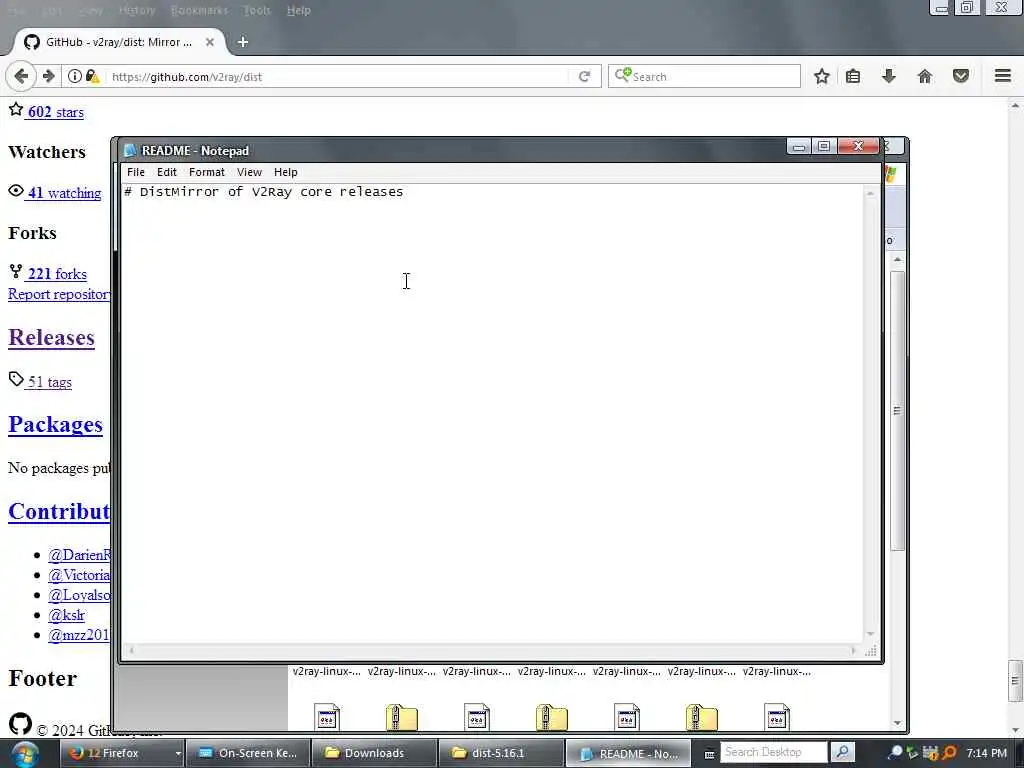Select seventh v2ray-linux file icon
This screenshot has height=768, width=1024.
(776, 717)
